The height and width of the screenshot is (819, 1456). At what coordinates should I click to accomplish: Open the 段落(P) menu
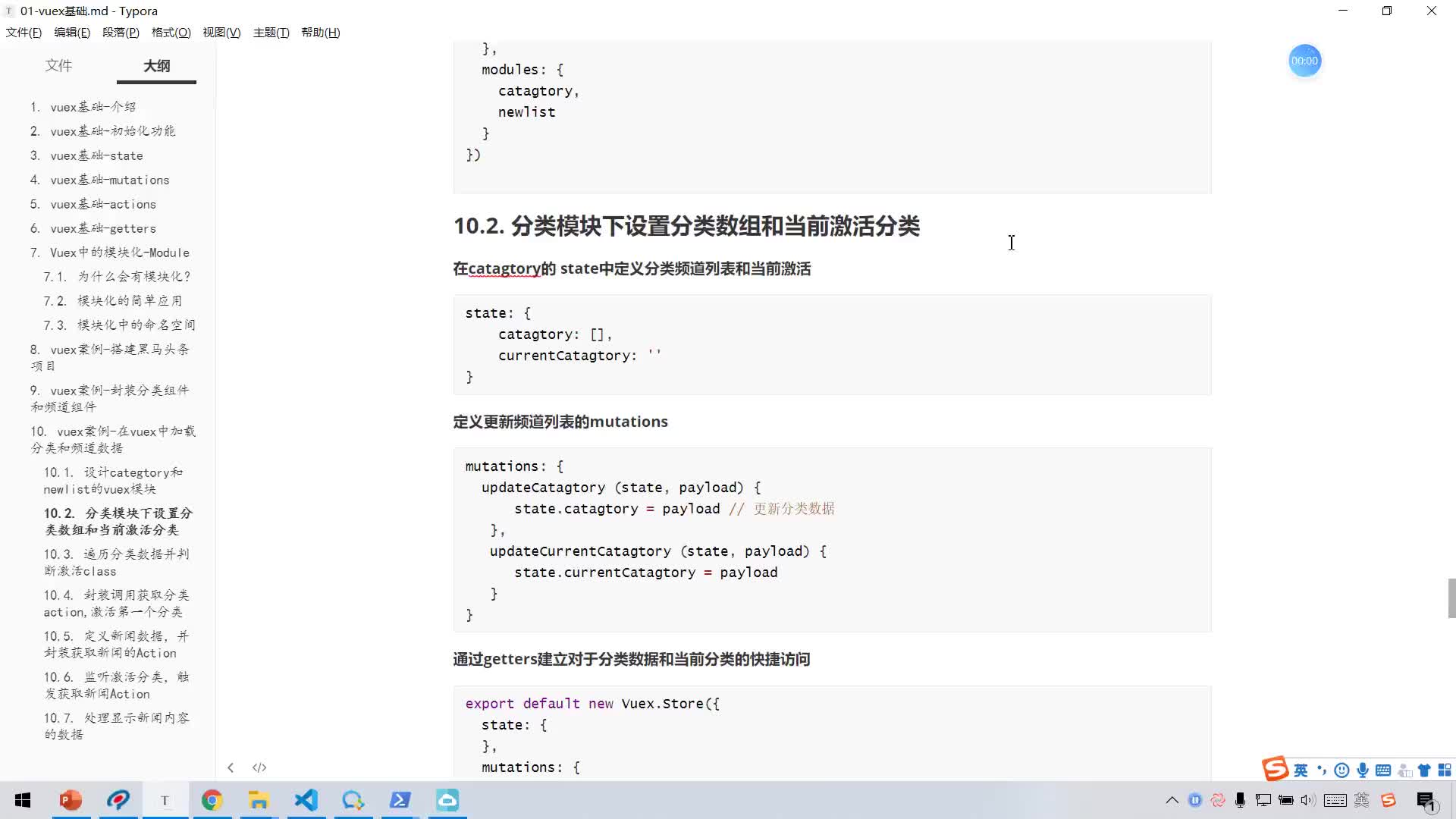click(121, 33)
